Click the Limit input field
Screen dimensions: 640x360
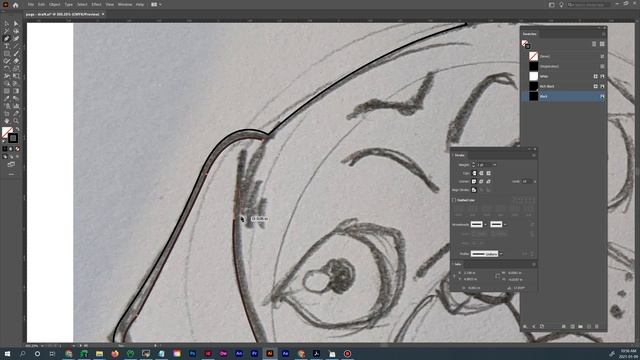526,181
